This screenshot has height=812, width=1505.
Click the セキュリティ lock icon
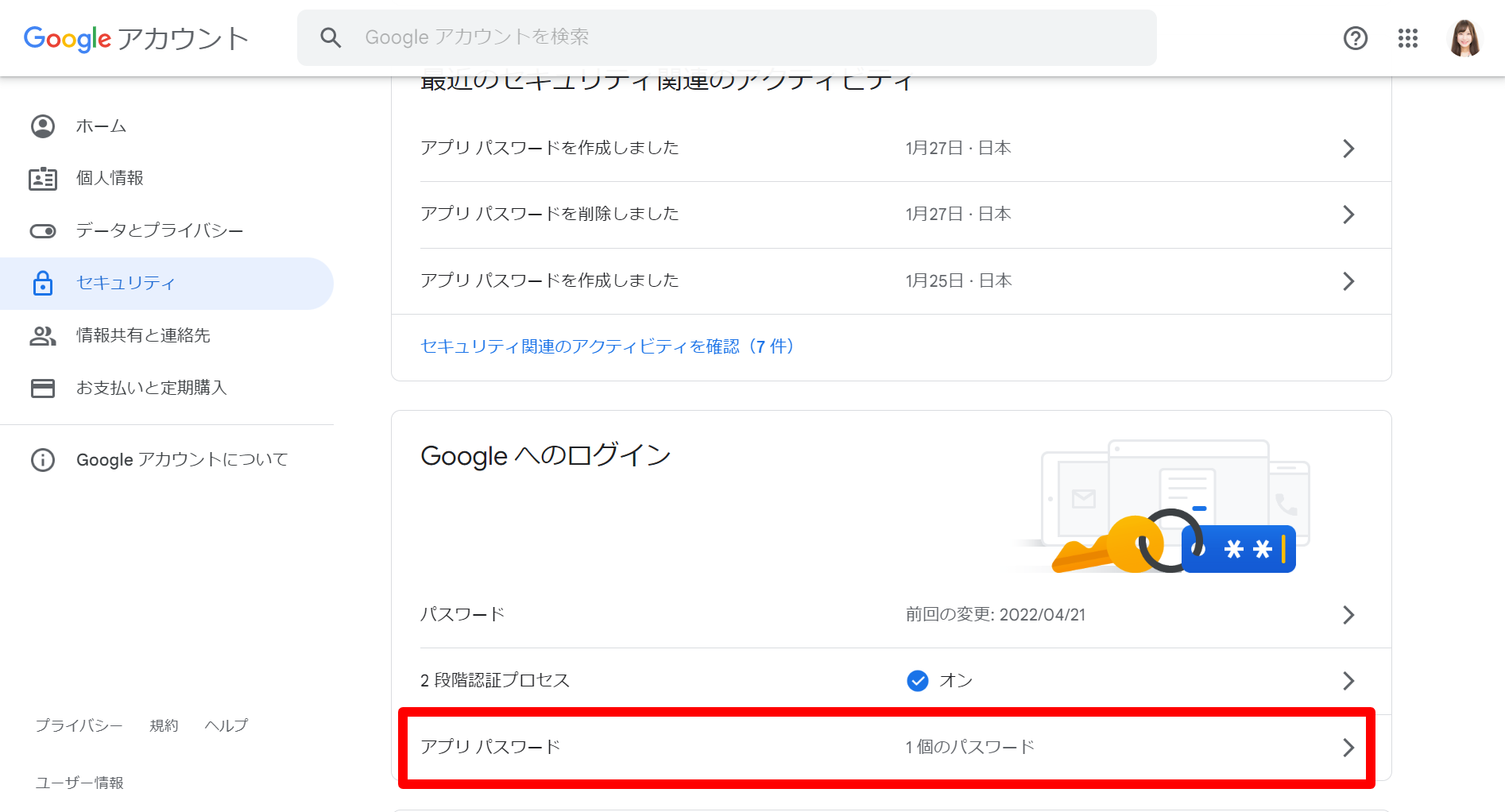pos(43,283)
